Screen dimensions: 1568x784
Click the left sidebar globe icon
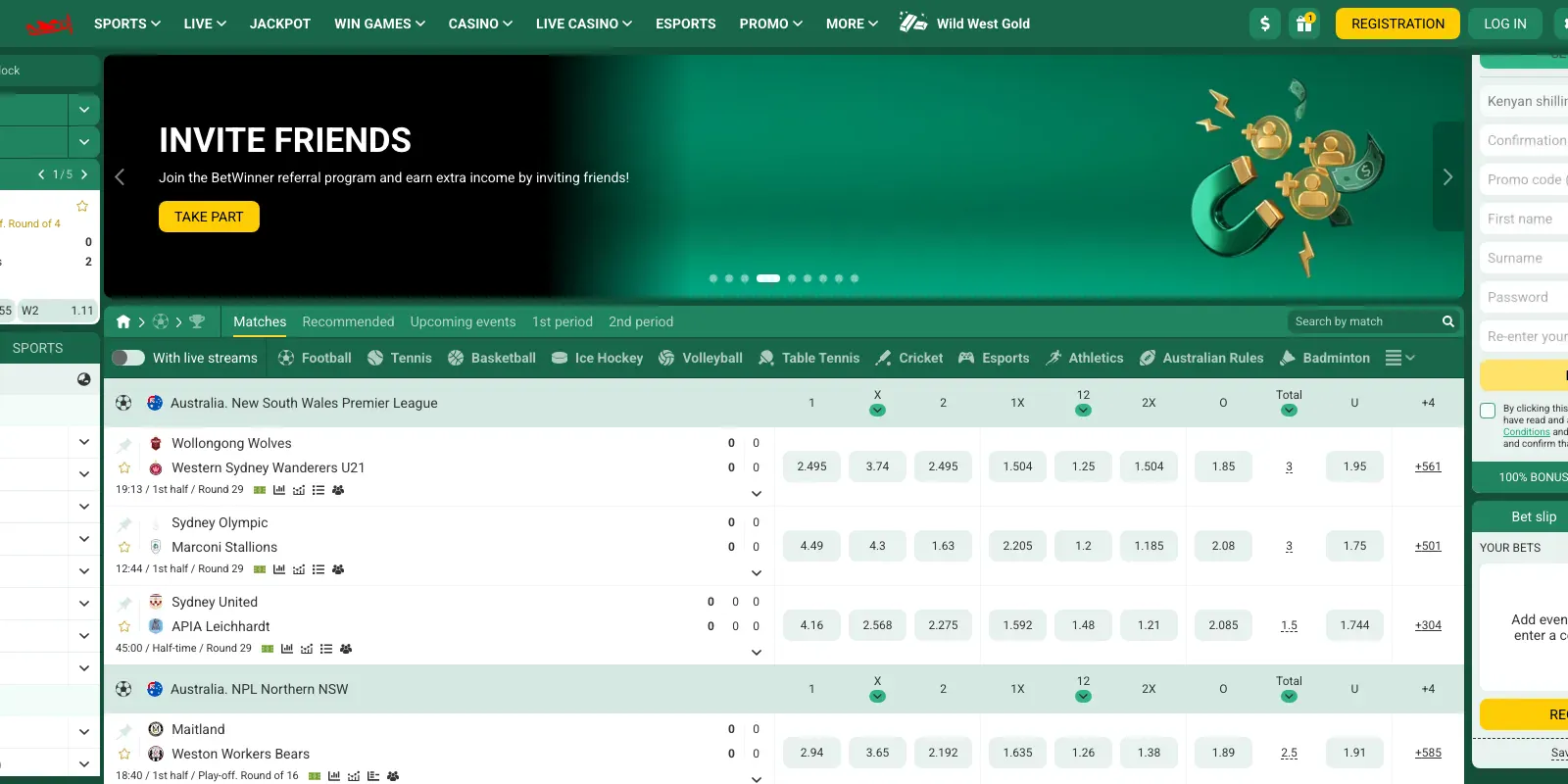tap(83, 379)
